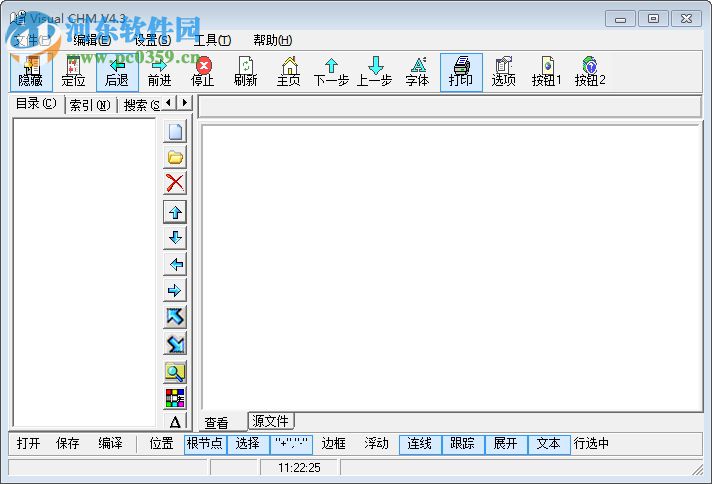The height and width of the screenshot is (484, 712).
Task: Create new node with blank page icon
Action: click(175, 132)
